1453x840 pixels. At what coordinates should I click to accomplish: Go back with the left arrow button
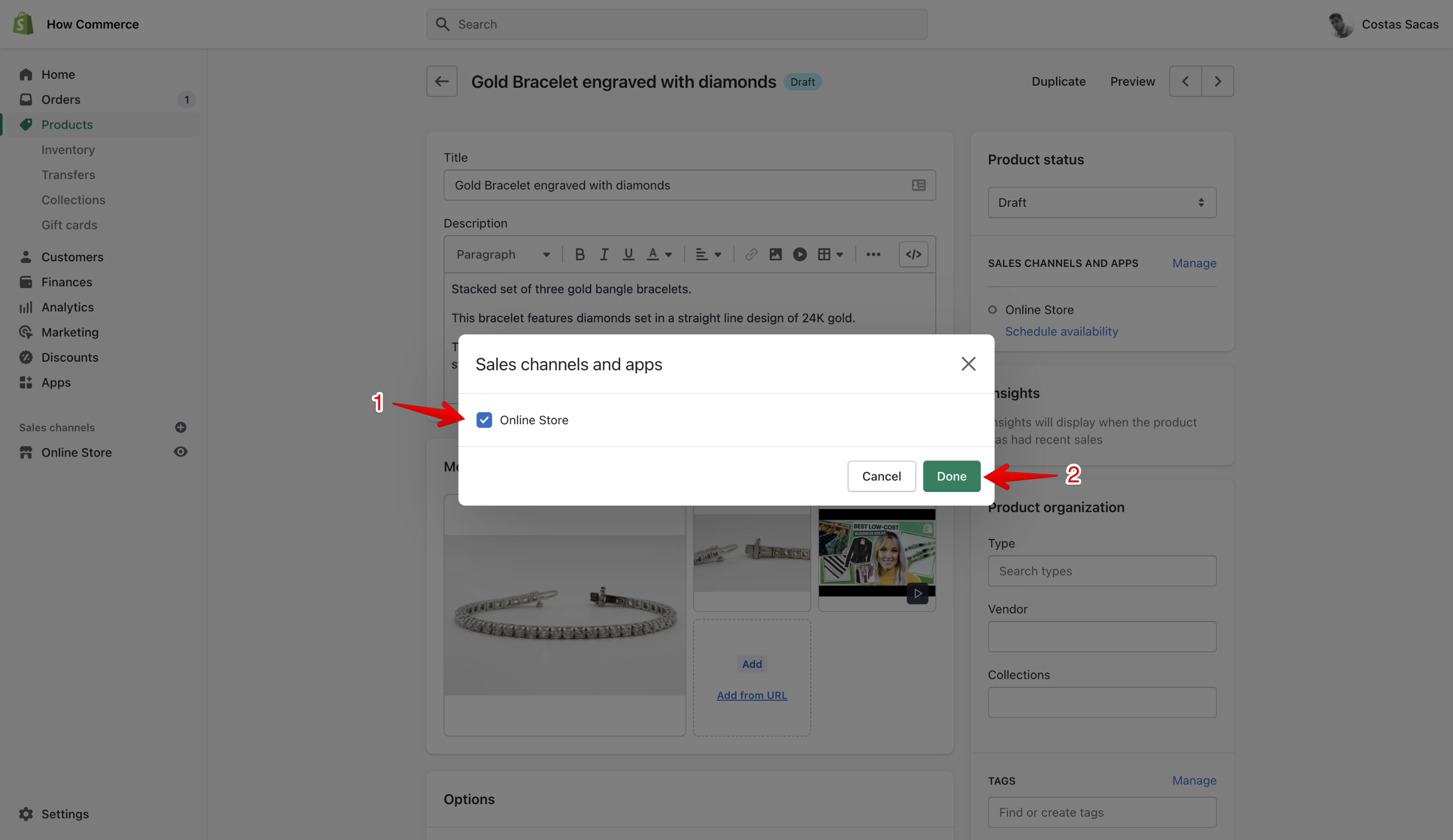[441, 81]
